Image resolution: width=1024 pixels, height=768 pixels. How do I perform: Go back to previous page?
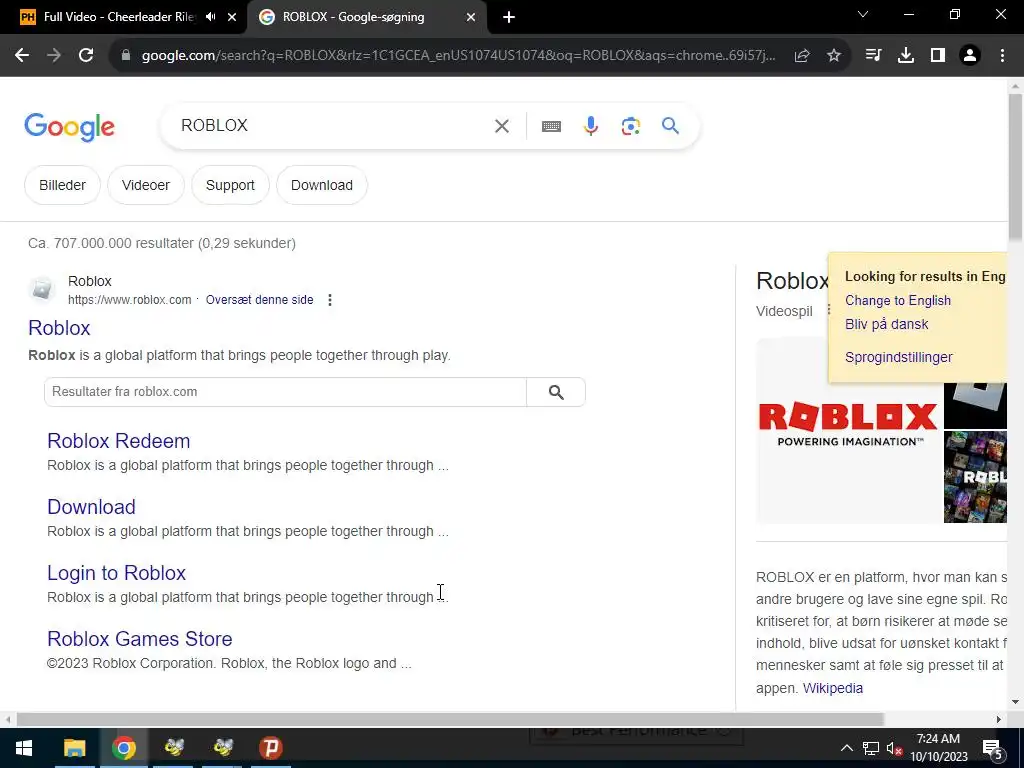(x=22, y=56)
